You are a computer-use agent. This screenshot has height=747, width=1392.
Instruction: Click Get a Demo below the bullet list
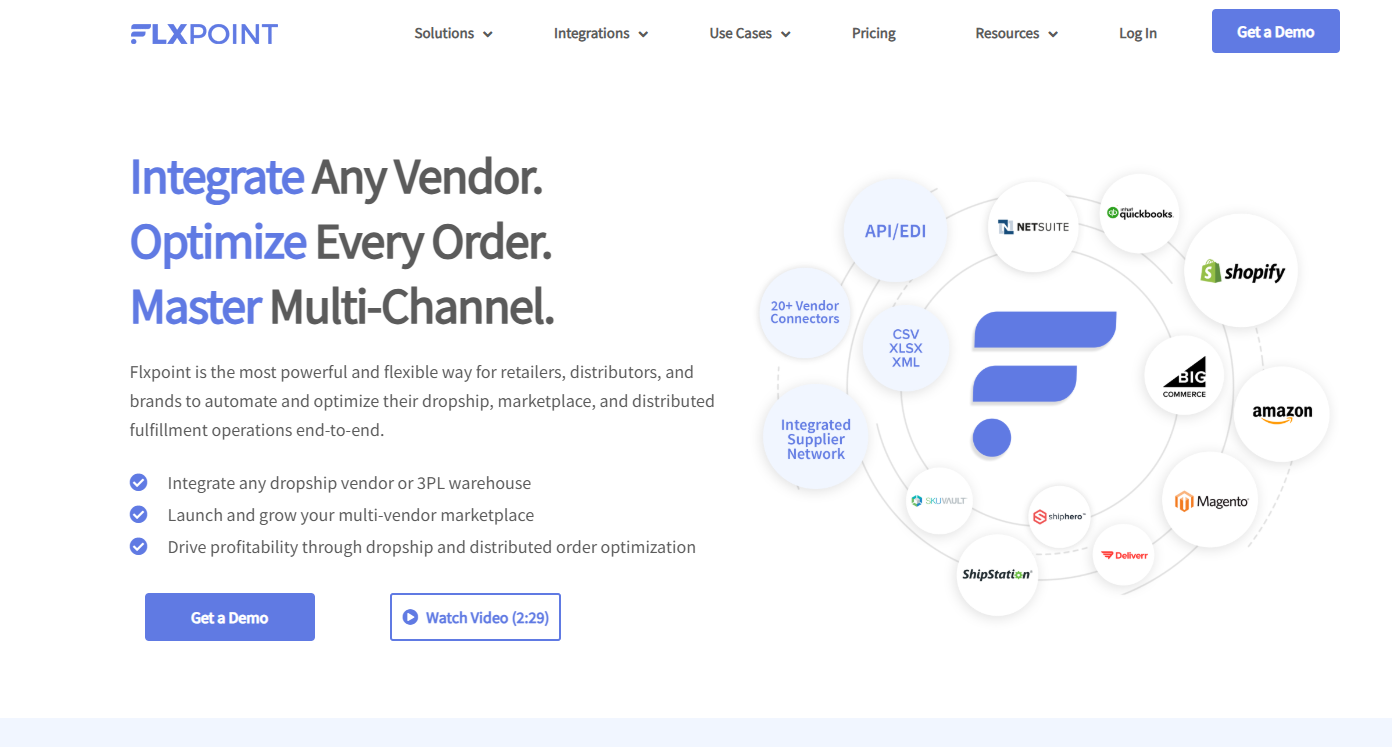coord(230,617)
